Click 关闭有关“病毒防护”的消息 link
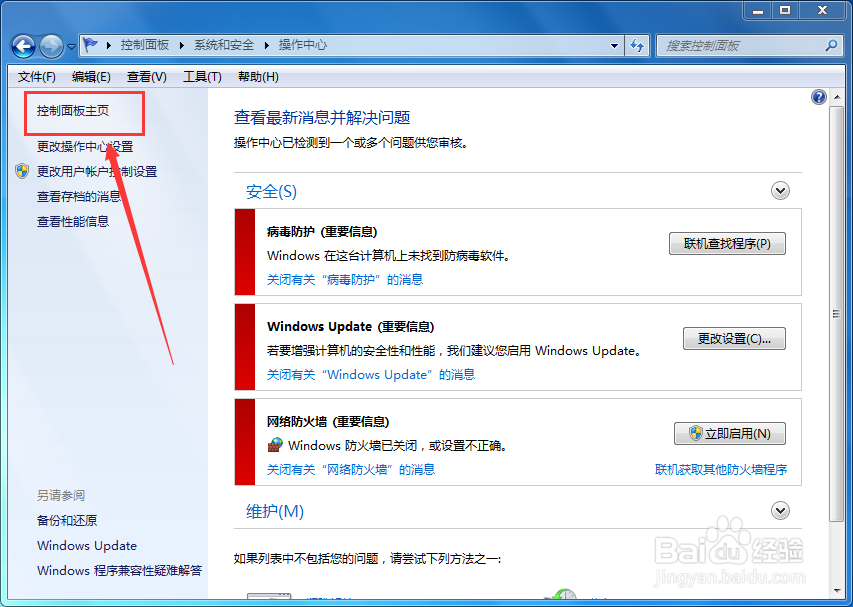This screenshot has height=607, width=853. (x=345, y=280)
